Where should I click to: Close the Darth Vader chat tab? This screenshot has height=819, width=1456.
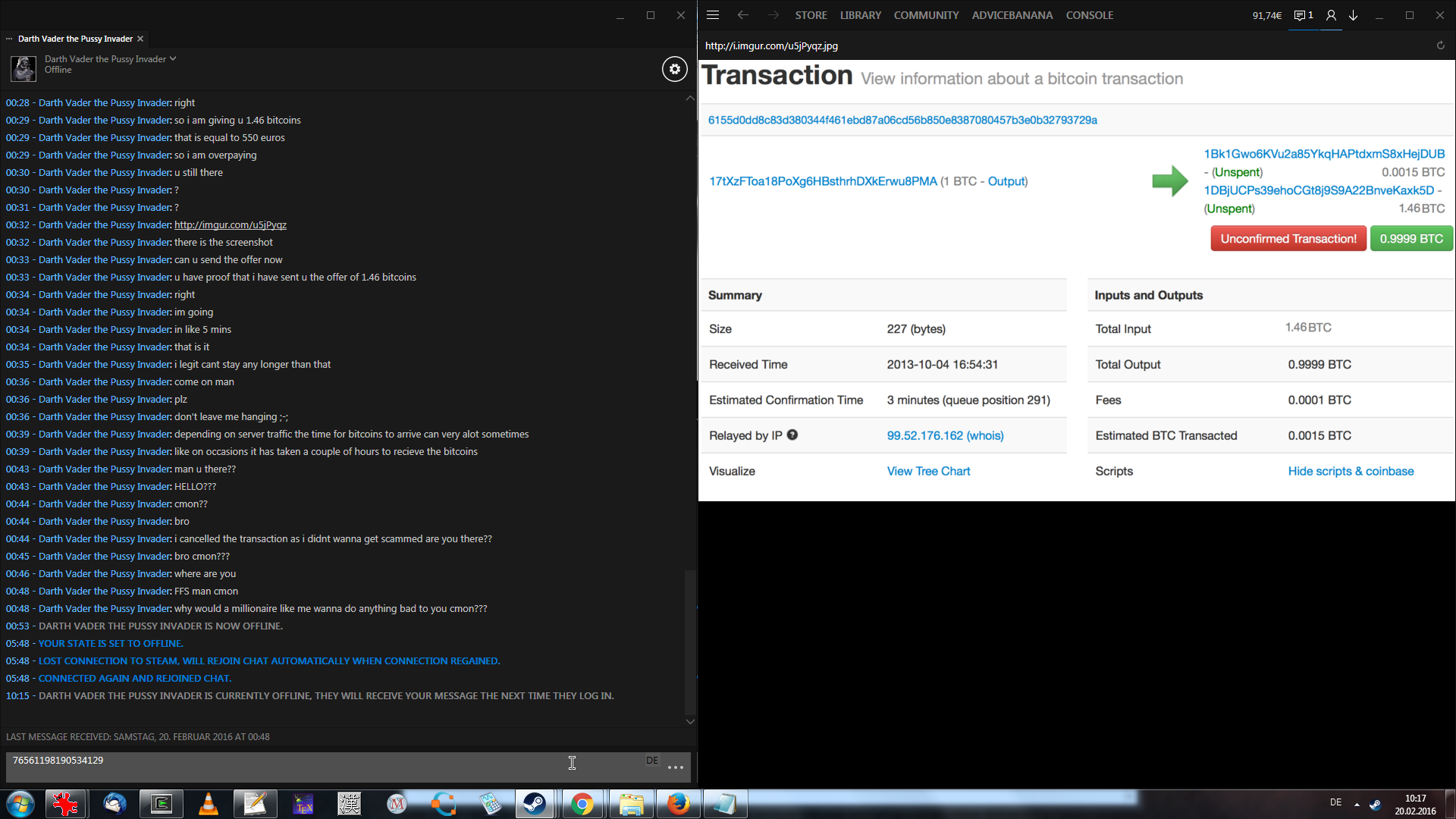coord(140,39)
